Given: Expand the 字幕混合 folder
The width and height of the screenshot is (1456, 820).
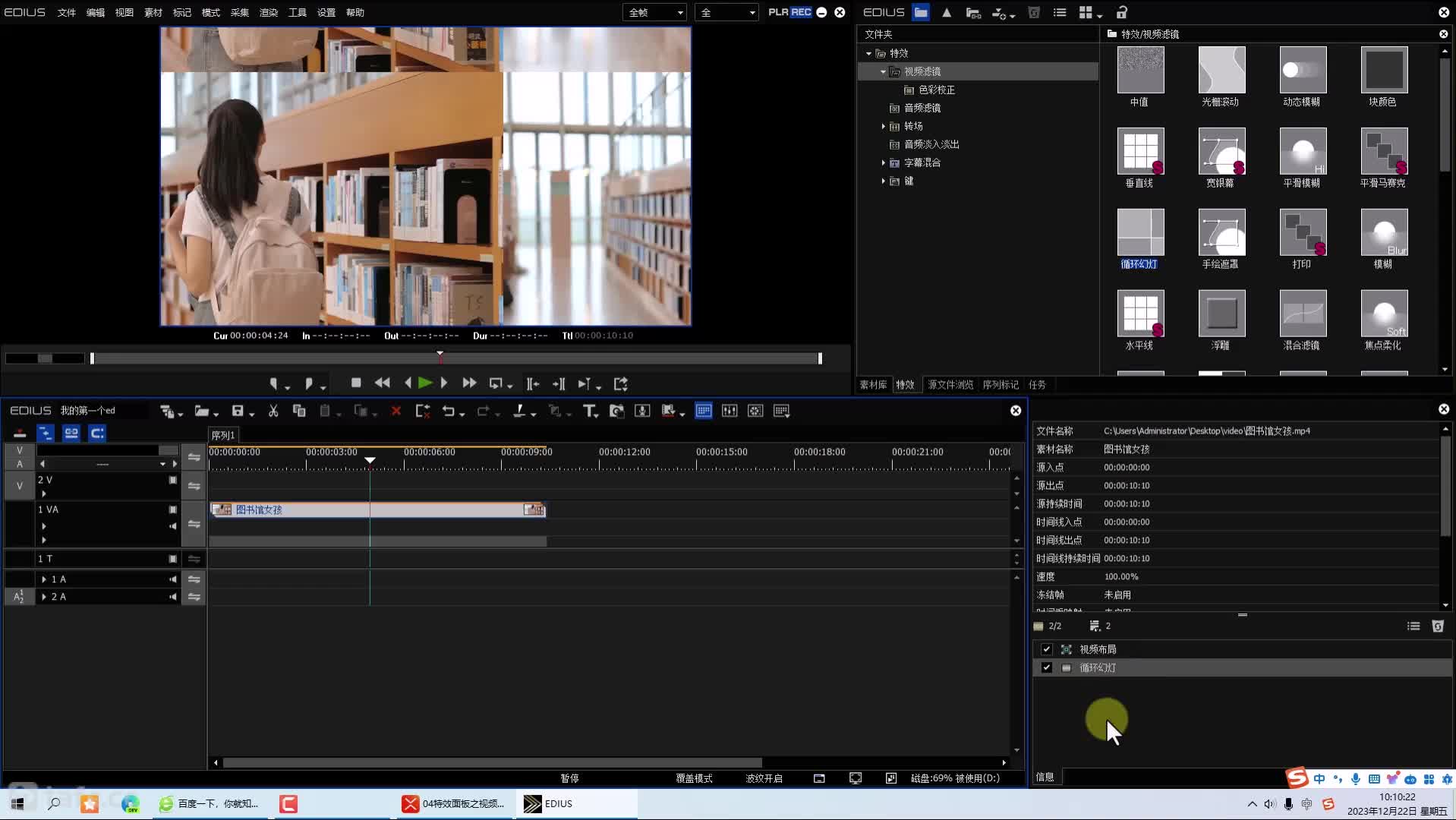Looking at the screenshot, I should coord(883,162).
